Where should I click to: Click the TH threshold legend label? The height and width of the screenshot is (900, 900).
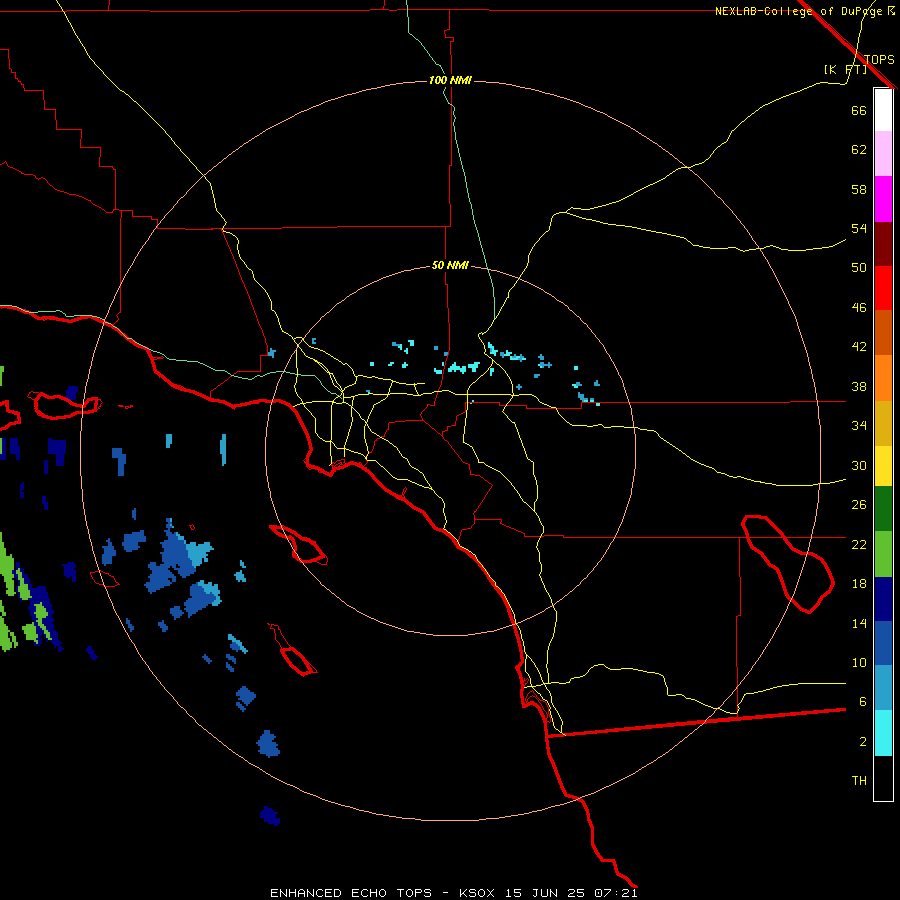(x=859, y=781)
